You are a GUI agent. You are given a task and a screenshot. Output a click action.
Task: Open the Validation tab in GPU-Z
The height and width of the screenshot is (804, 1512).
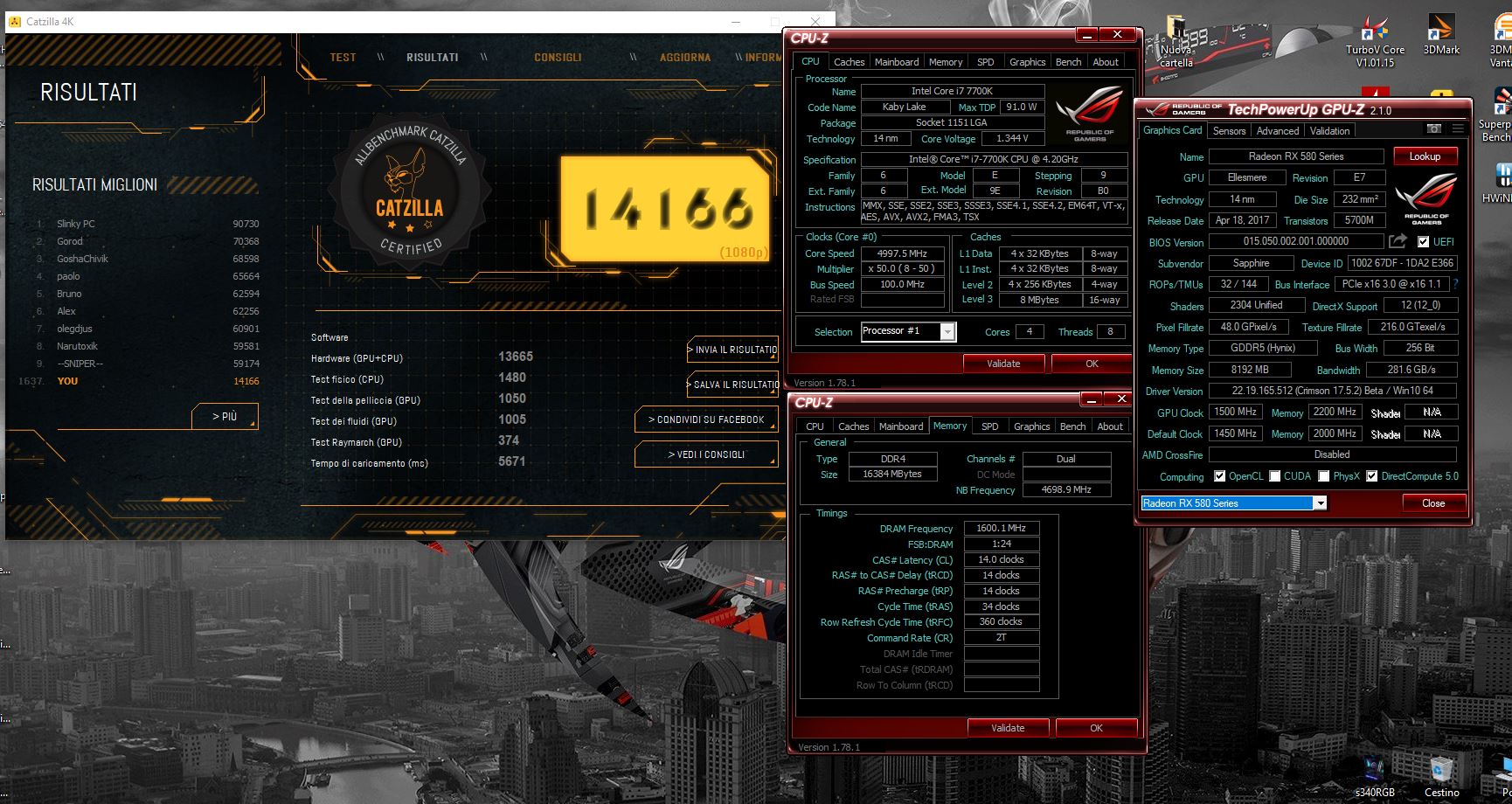tap(1329, 131)
